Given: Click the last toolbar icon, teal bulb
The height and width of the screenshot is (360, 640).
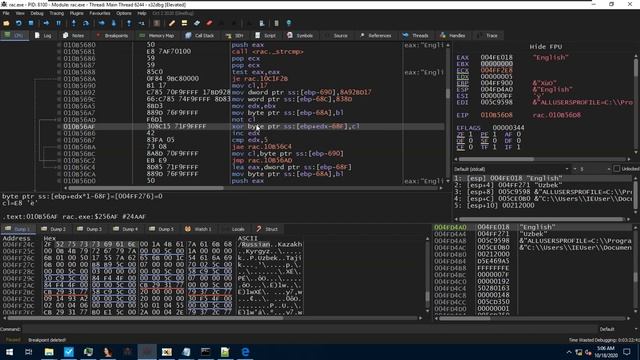Looking at the screenshot, I should tap(289, 23).
